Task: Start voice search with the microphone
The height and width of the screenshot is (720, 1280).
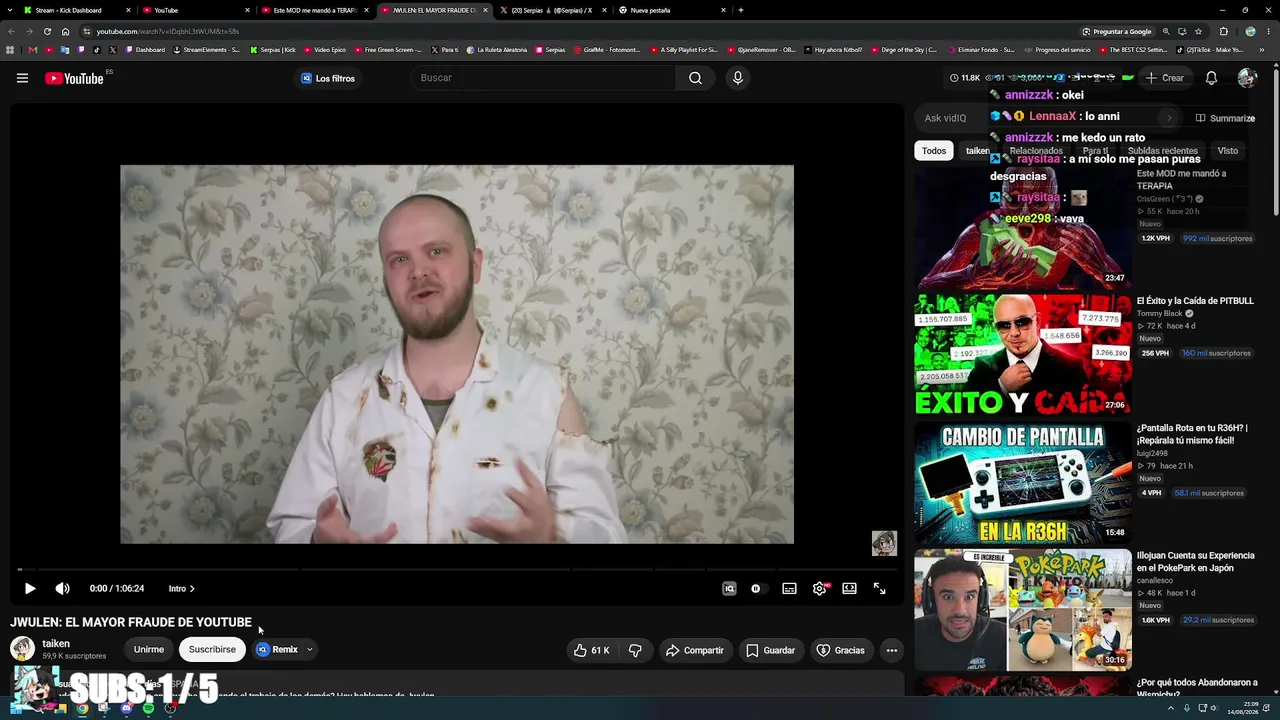Action: click(738, 78)
